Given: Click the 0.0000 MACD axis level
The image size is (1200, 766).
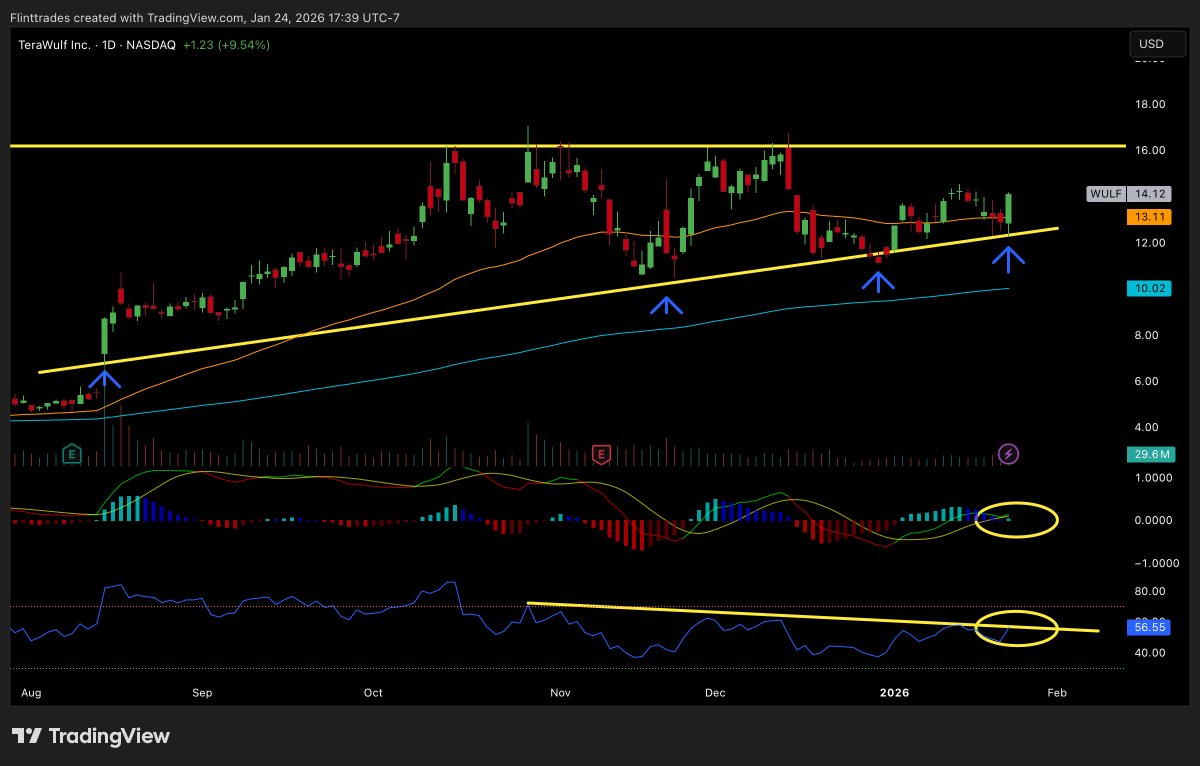Looking at the screenshot, I should 1154,520.
